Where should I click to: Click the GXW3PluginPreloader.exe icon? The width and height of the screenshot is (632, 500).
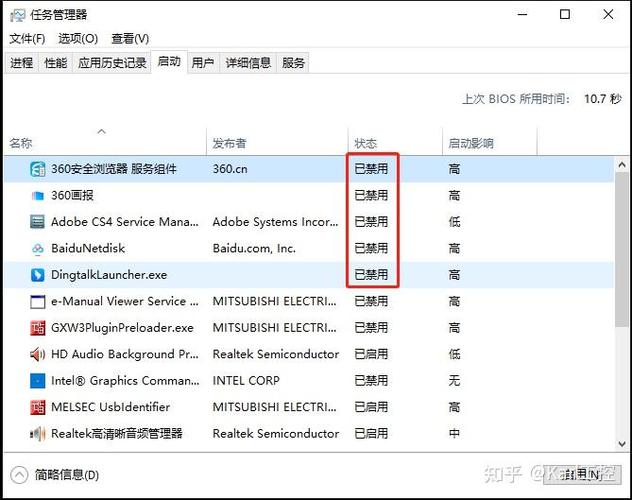tap(37, 328)
